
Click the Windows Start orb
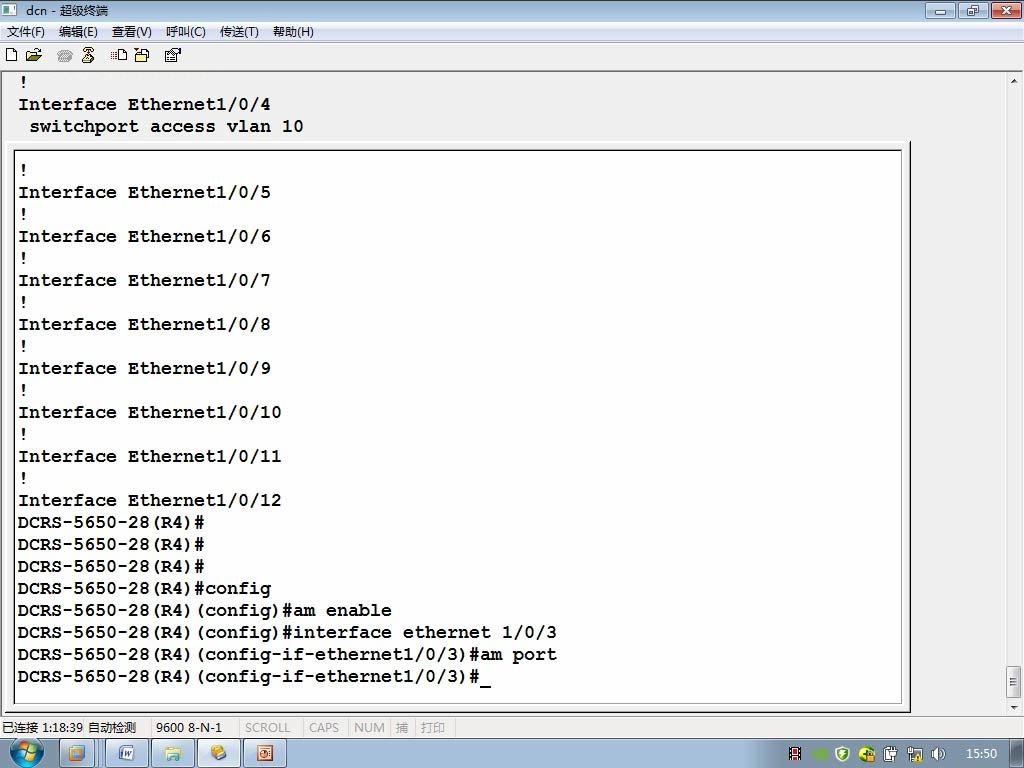pos(27,753)
